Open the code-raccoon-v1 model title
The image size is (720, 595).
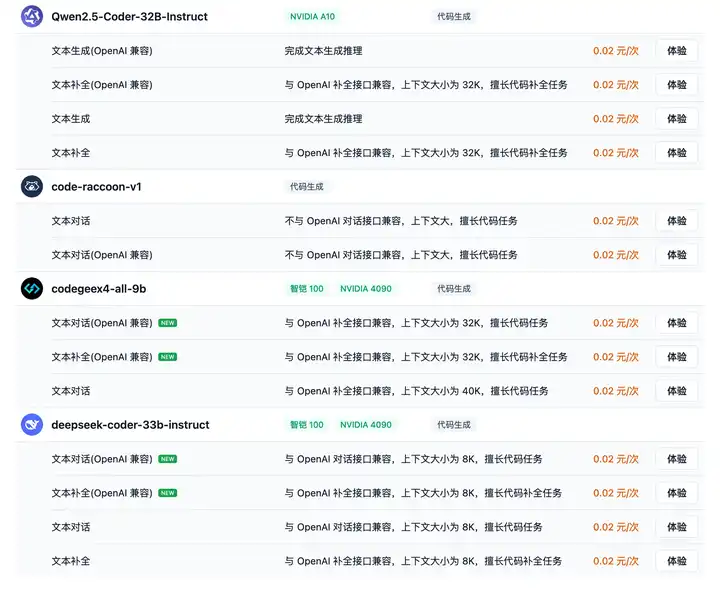coord(96,187)
